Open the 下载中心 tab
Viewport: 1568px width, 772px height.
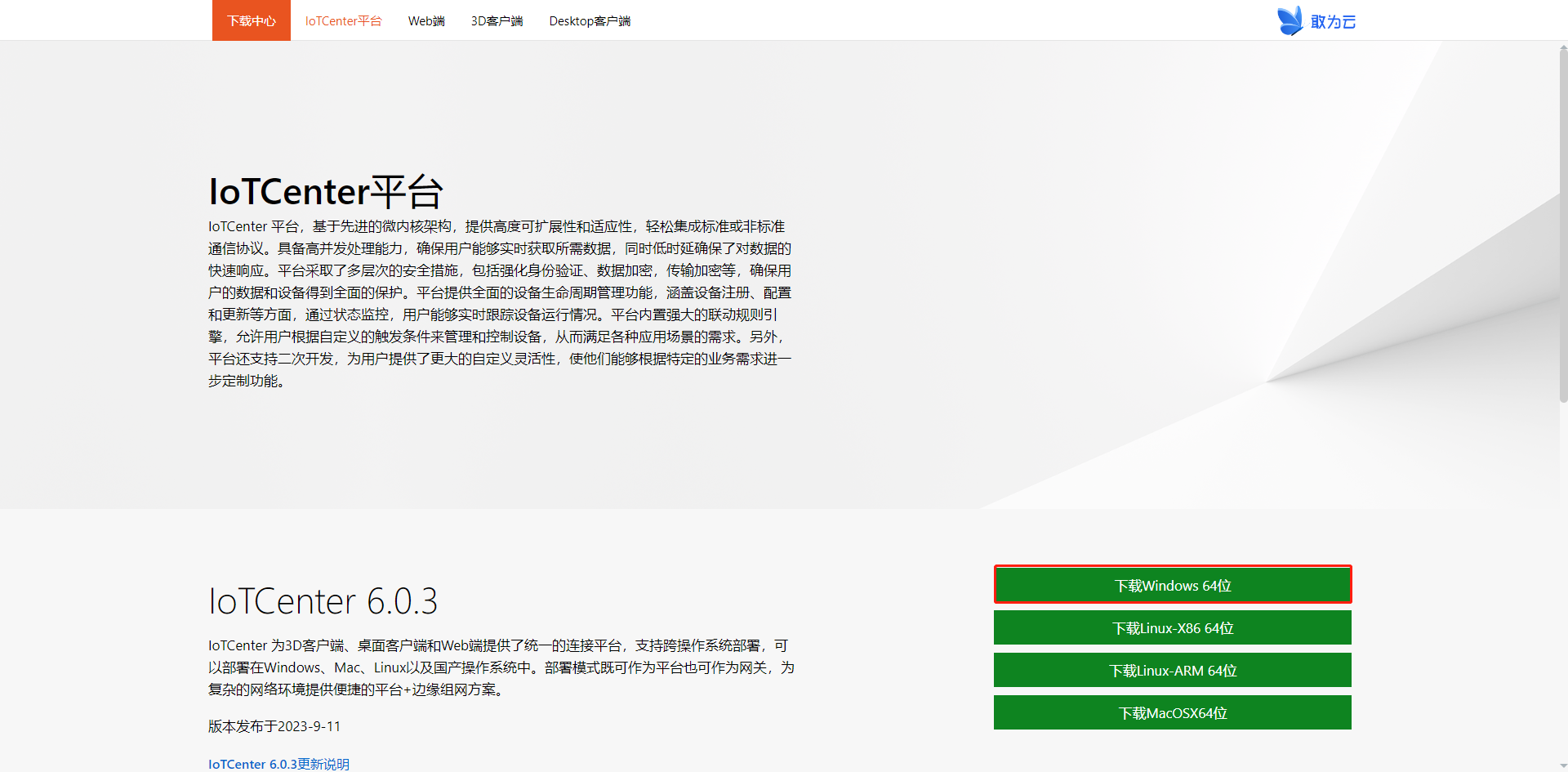click(252, 20)
